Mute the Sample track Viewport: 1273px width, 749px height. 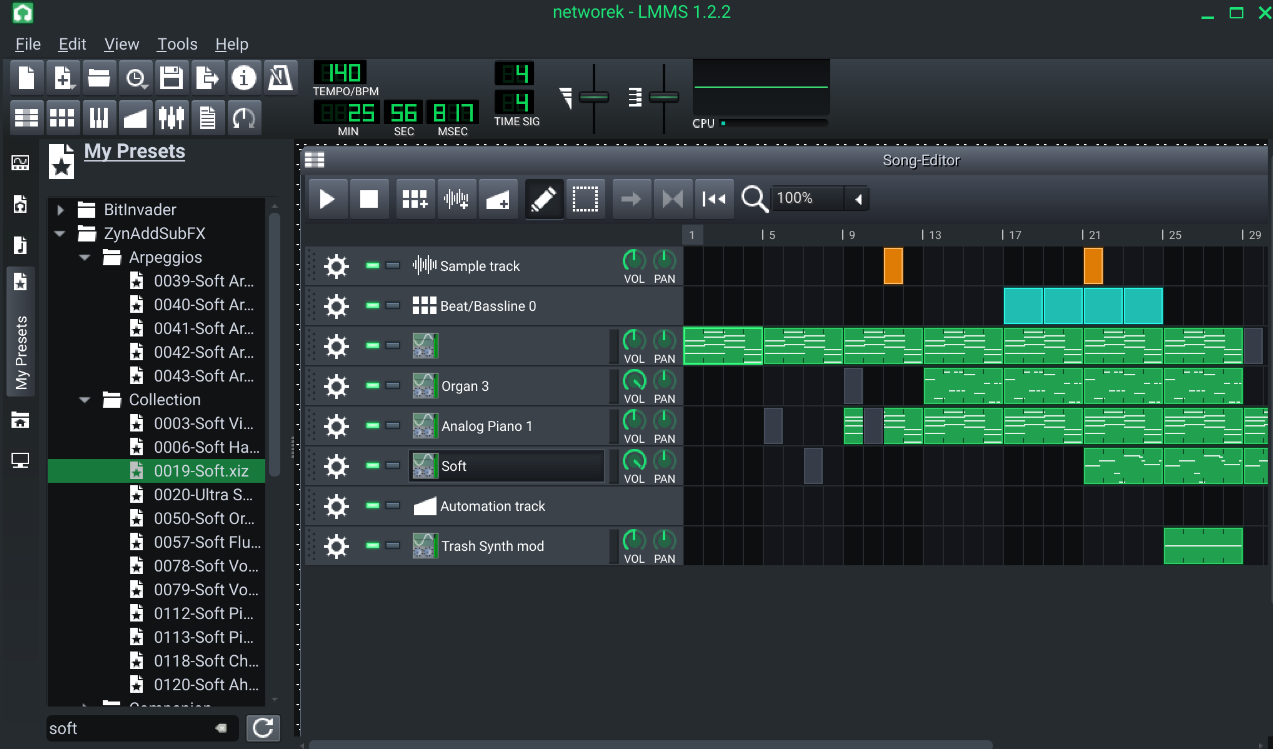point(373,265)
